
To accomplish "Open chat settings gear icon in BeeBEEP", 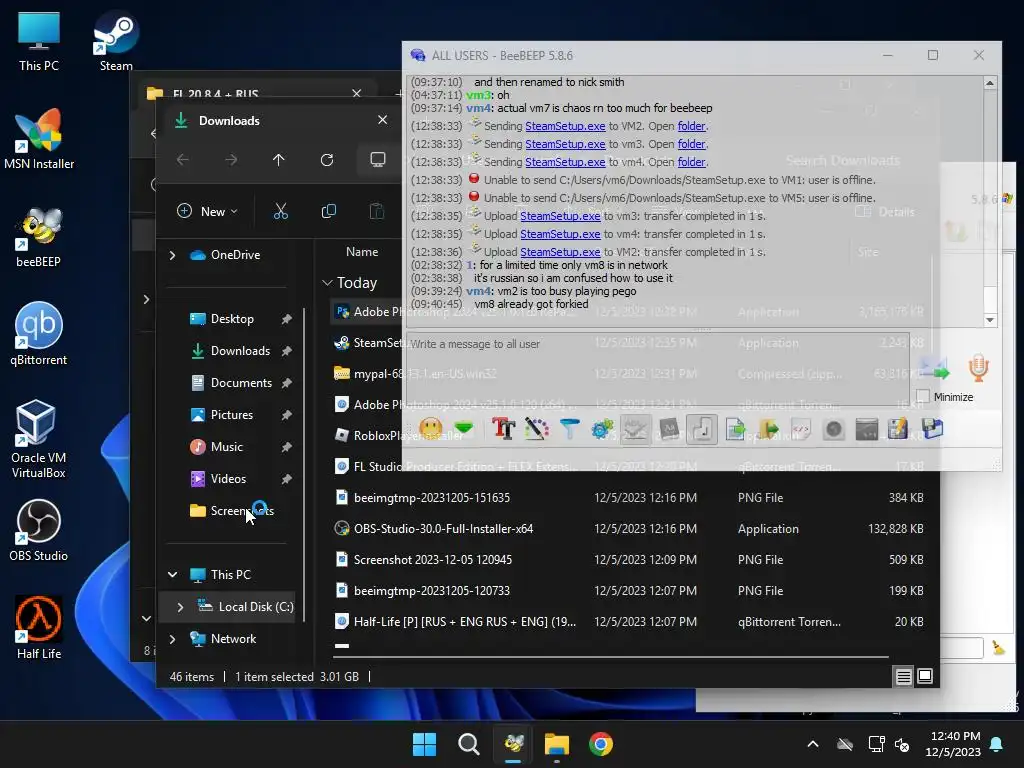I will pyautogui.click(x=602, y=429).
